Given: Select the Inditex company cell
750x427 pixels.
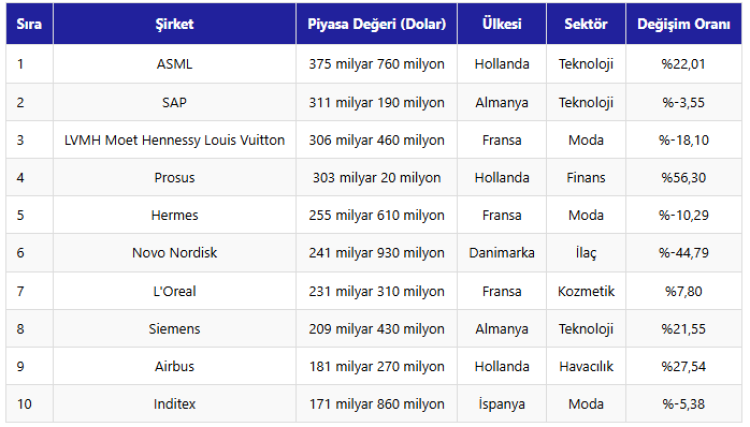Looking at the screenshot, I should 175,404.
